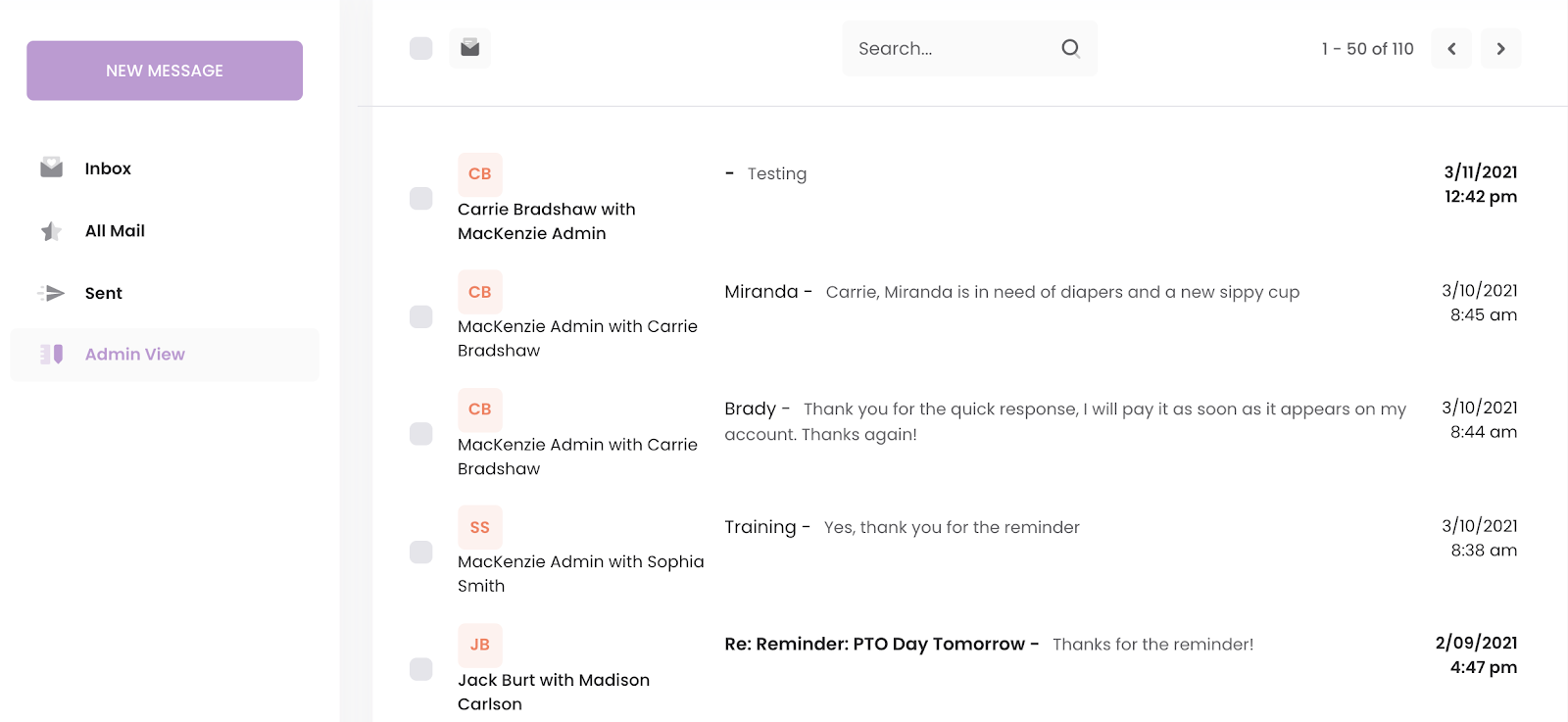The image size is (1568, 722).
Task: Open message about Miranda needing diapers
Action: [x=1012, y=292]
